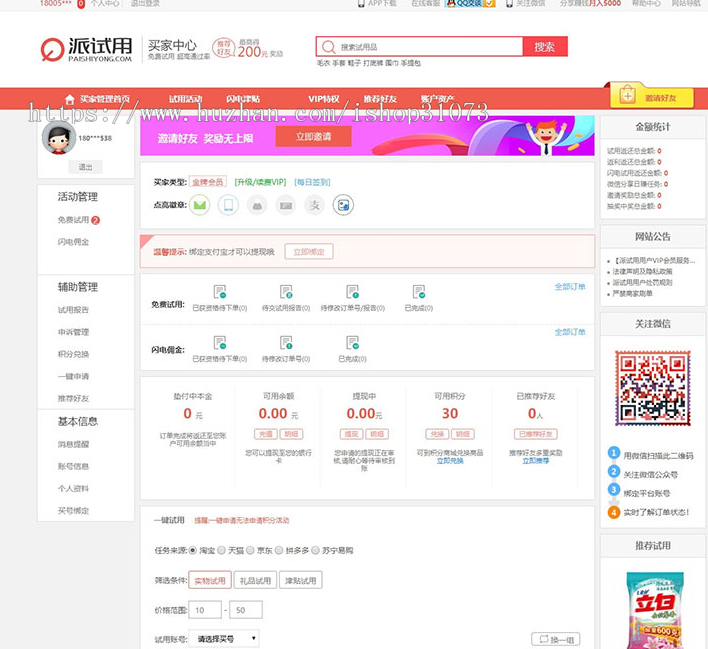Click the home icon beside 买家管理首页

pyautogui.click(x=70, y=99)
